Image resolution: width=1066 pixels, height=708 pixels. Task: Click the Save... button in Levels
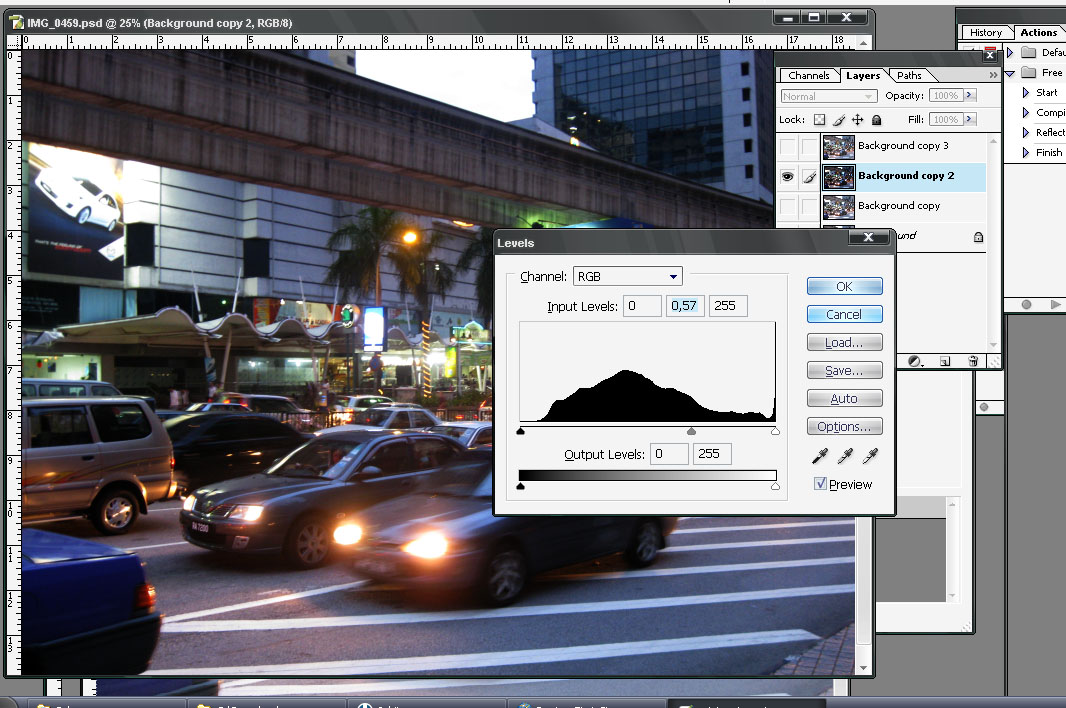coord(844,370)
